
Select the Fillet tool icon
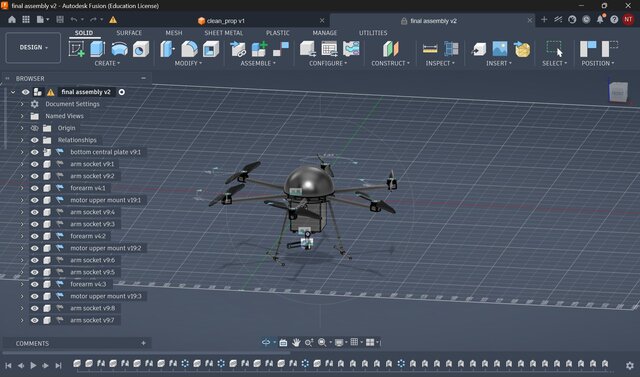click(x=189, y=49)
